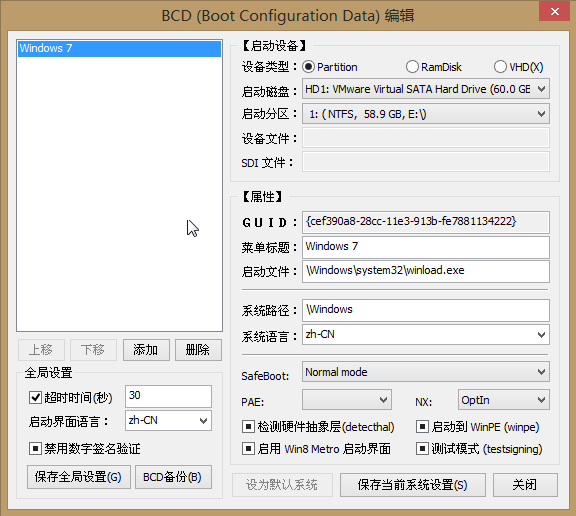Select Windows 7 entry in boot list
The width and height of the screenshot is (576, 516).
point(119,48)
